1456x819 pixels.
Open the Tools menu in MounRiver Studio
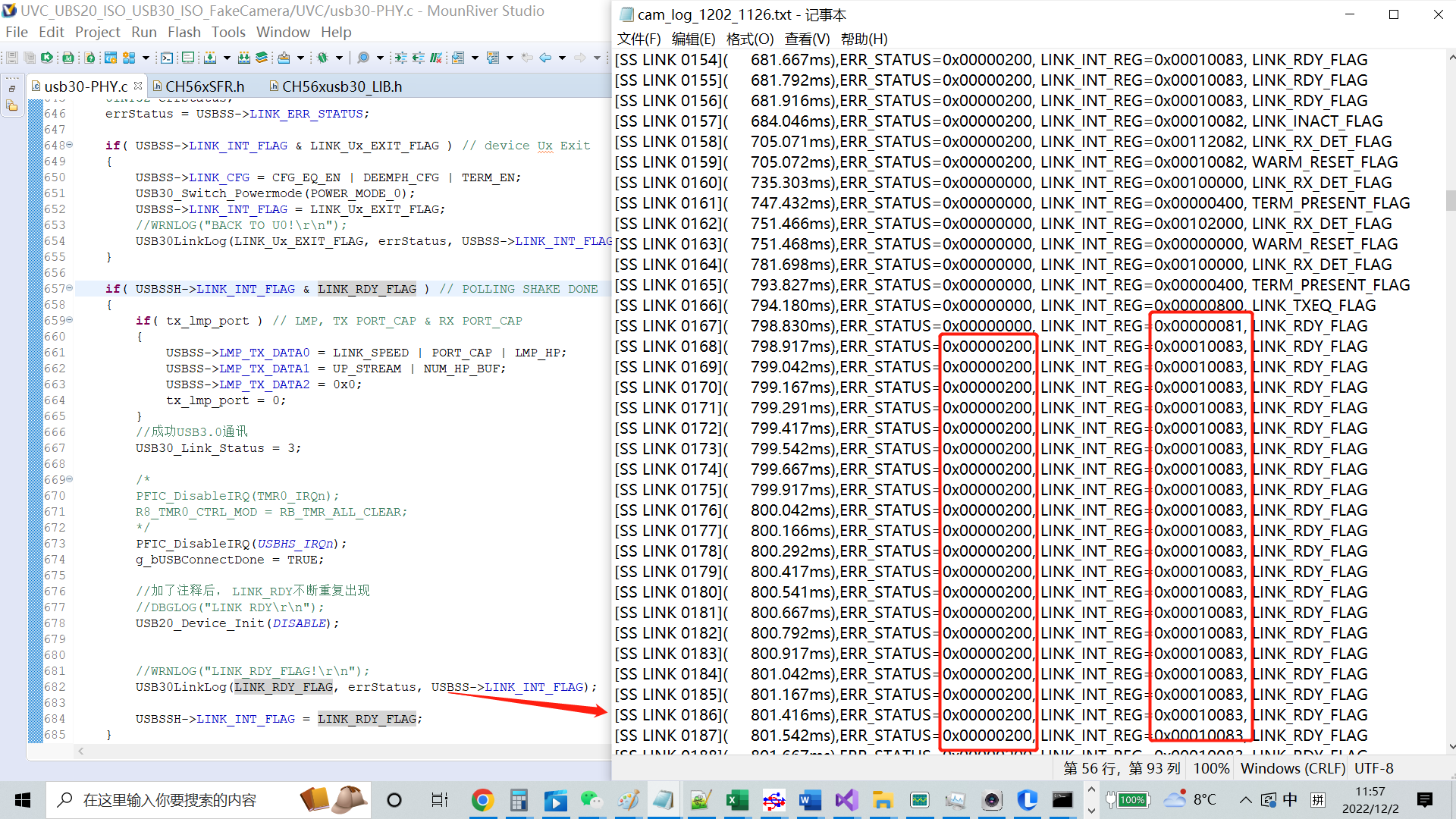[x=228, y=32]
